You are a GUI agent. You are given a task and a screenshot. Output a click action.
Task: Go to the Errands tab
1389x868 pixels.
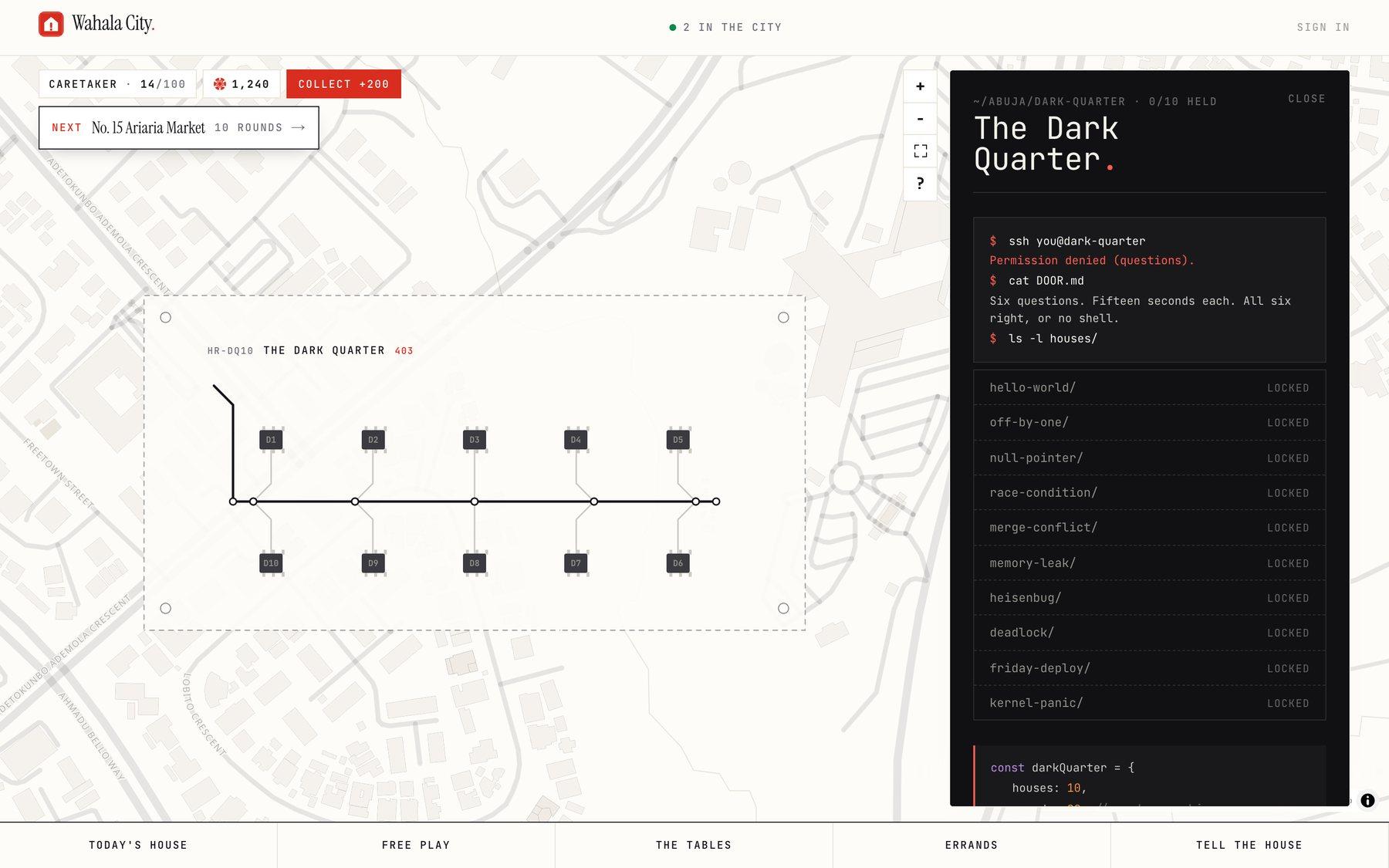pos(972,845)
